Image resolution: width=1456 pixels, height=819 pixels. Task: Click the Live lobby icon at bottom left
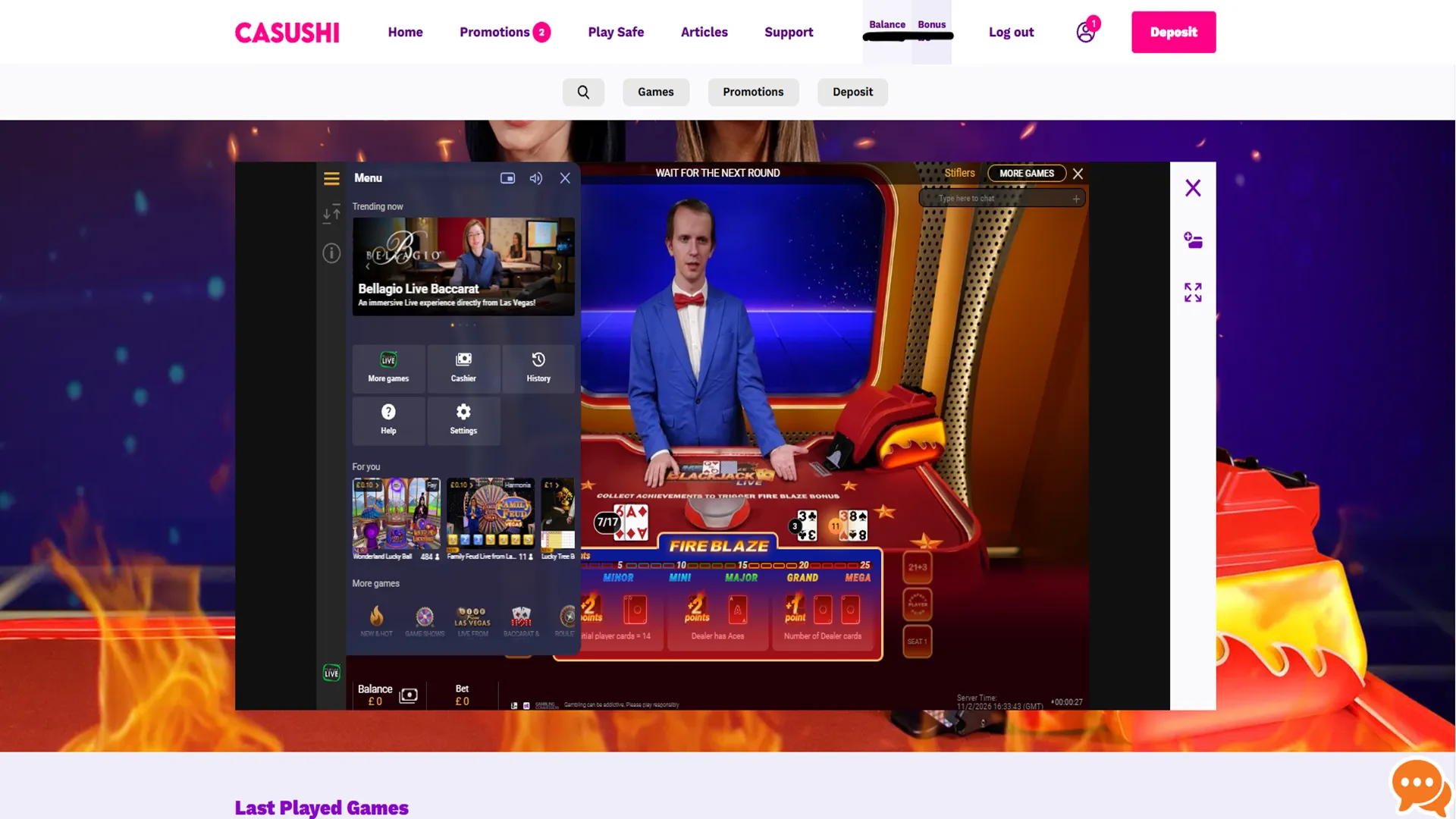pos(331,673)
